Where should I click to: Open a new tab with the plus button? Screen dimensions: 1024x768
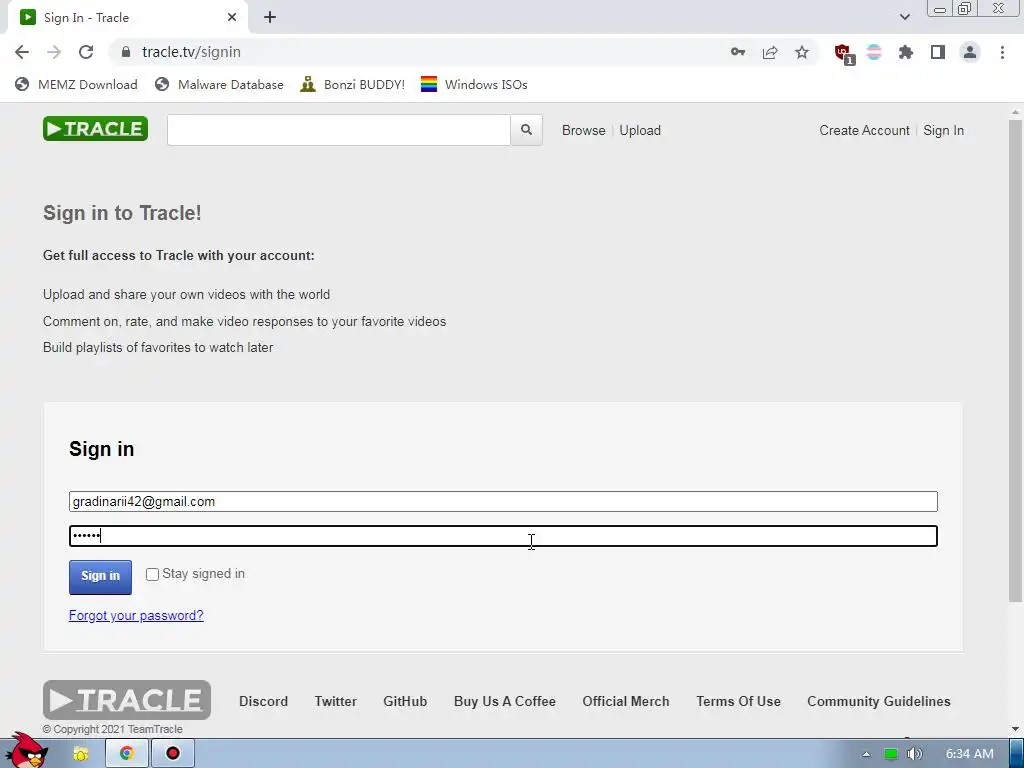click(x=270, y=18)
